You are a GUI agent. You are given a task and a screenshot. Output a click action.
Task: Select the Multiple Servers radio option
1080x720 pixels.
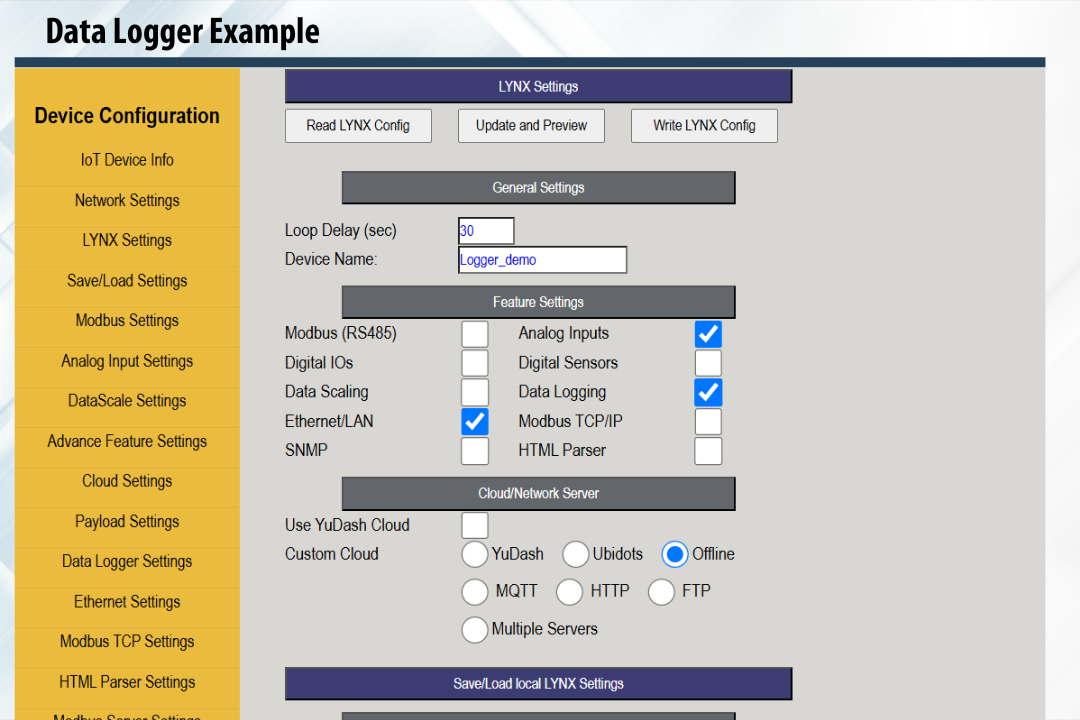(475, 630)
